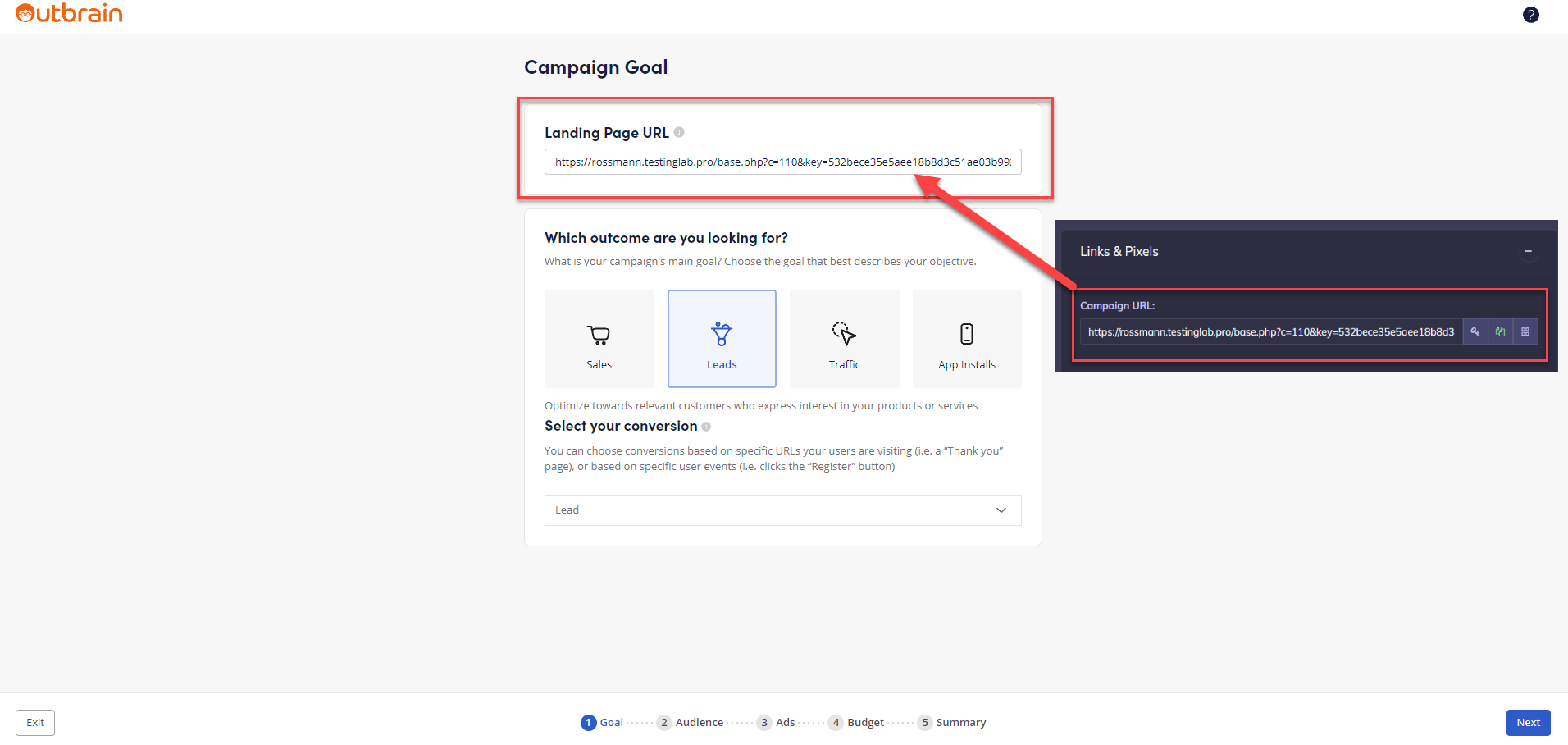1568x745 pixels.
Task: Click the help question mark icon
Action: tap(1530, 14)
